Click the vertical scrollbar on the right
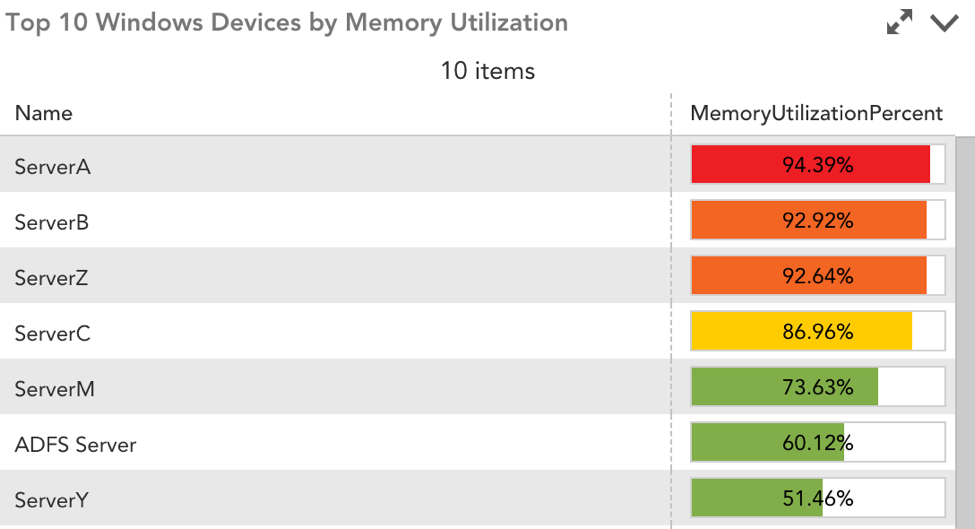Screen dimensions: 975x529 tap(965, 333)
